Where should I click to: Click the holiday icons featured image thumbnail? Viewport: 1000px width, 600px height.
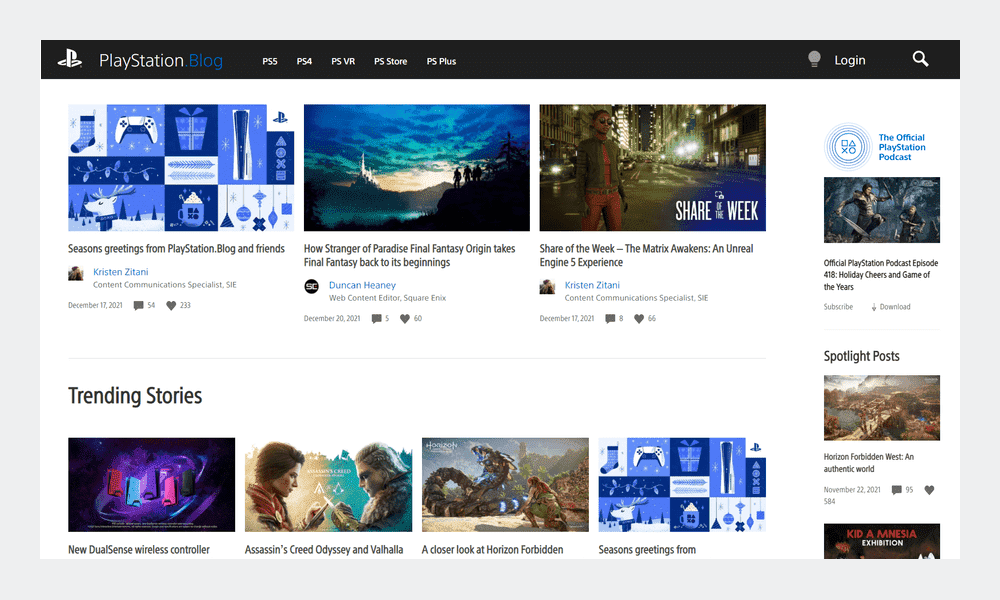(181, 168)
